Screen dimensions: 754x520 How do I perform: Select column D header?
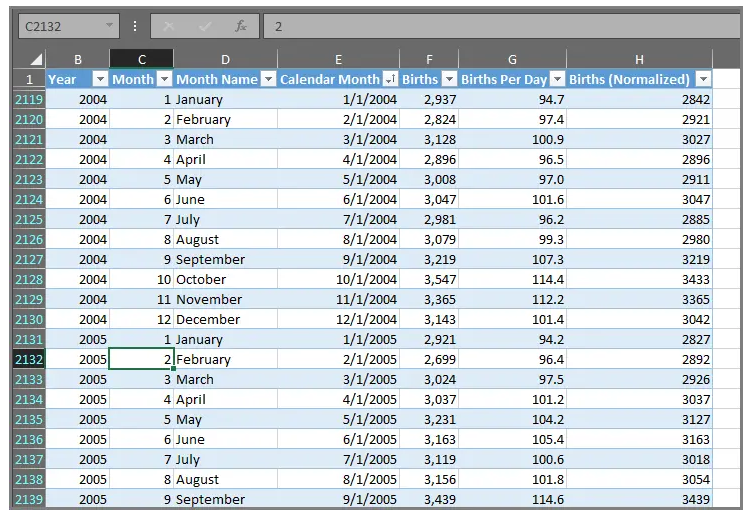tap(225, 59)
